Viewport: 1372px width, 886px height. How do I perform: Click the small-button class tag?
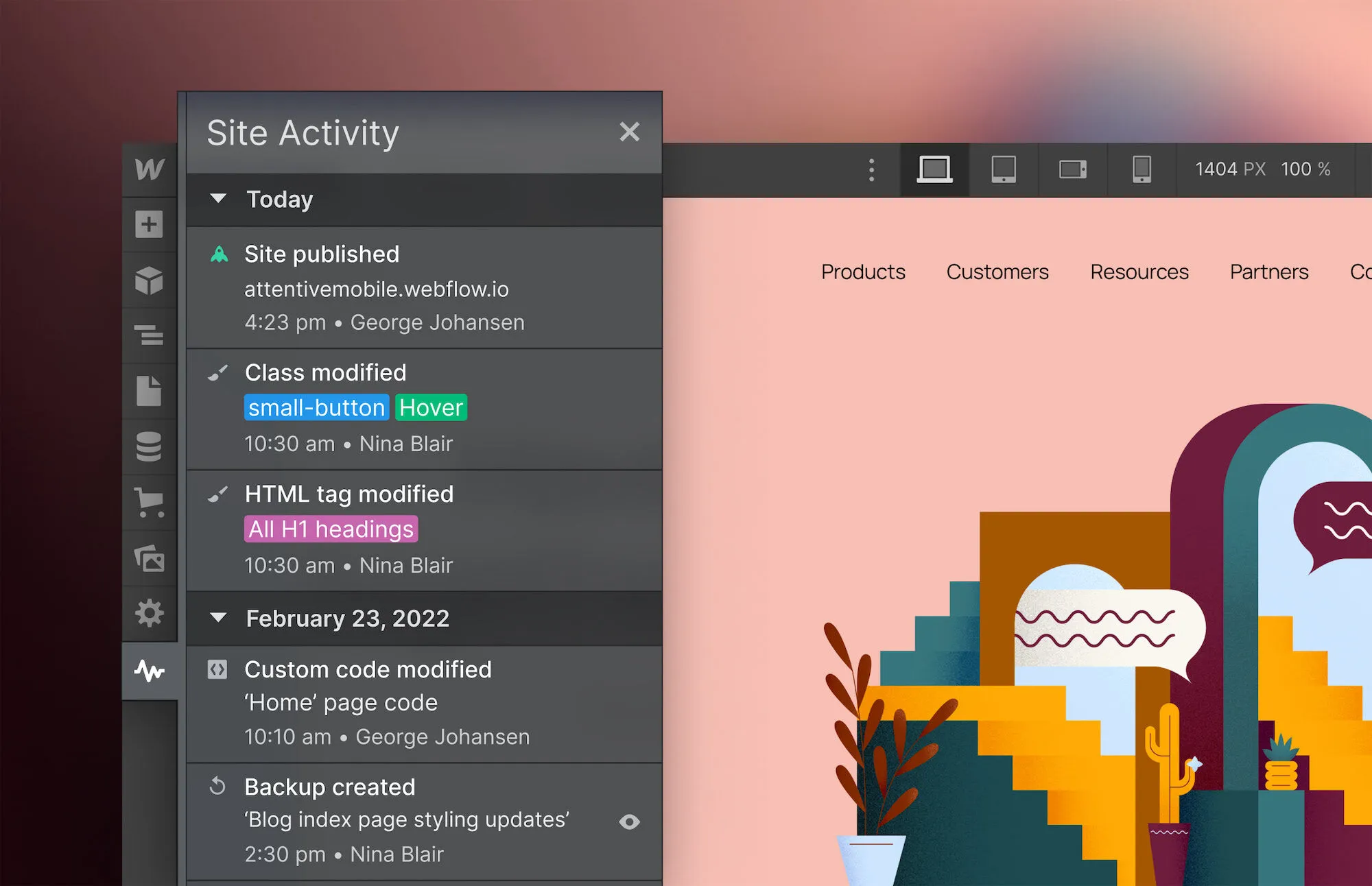click(x=316, y=408)
